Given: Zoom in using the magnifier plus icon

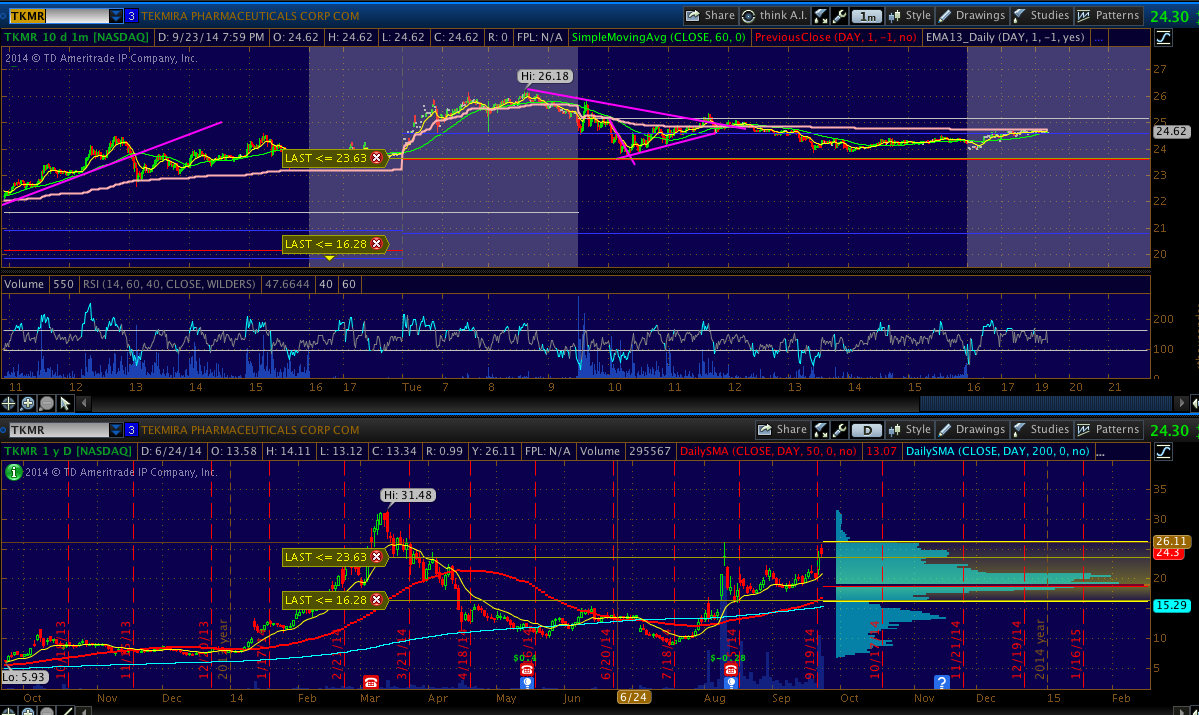Looking at the screenshot, I should click(x=28, y=403).
